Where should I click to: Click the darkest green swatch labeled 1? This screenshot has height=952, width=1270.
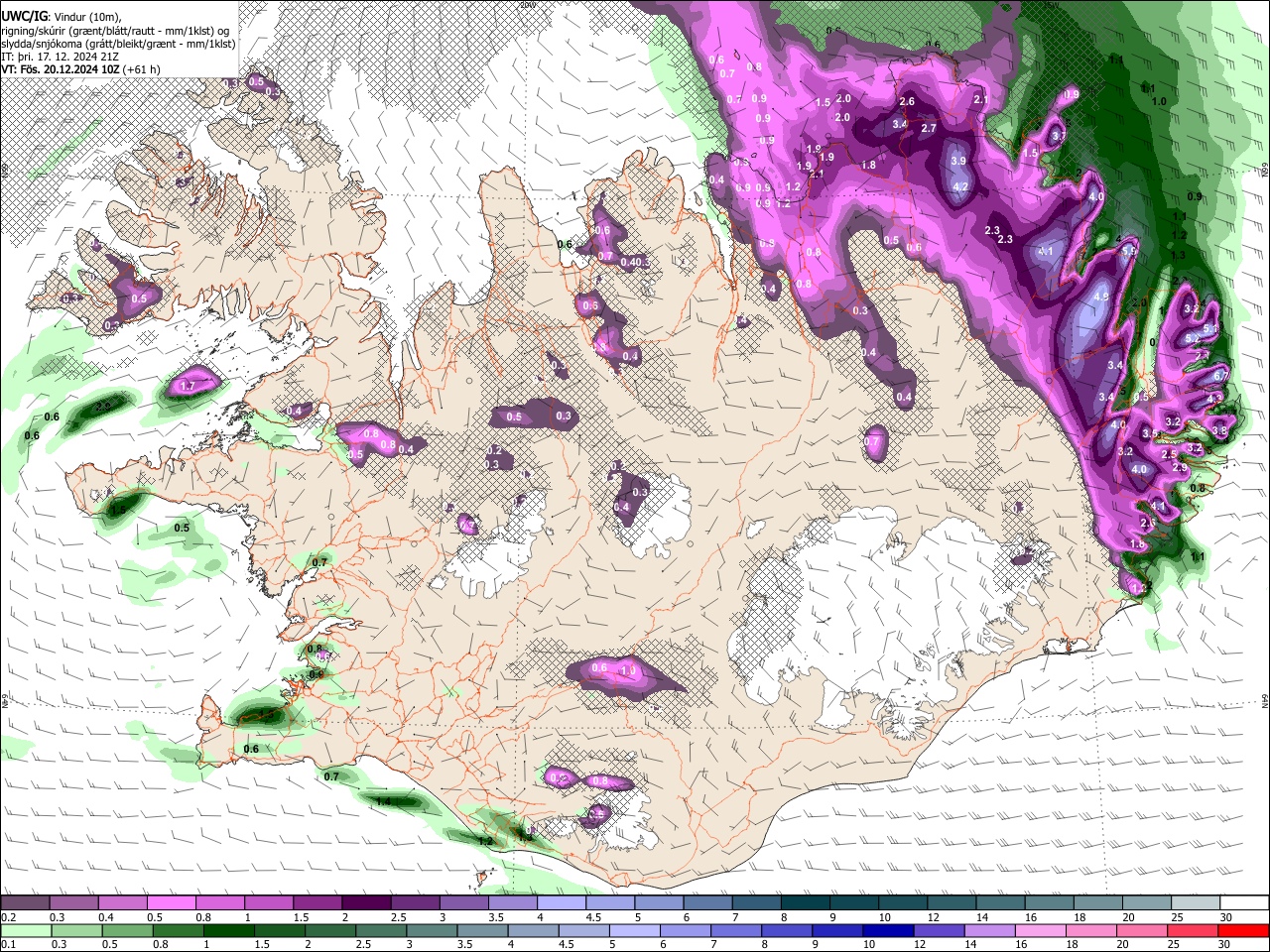229,931
